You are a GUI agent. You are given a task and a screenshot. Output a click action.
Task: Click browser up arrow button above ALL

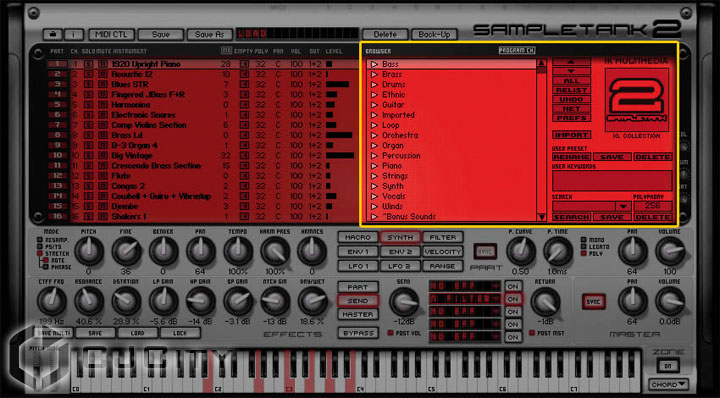571,62
